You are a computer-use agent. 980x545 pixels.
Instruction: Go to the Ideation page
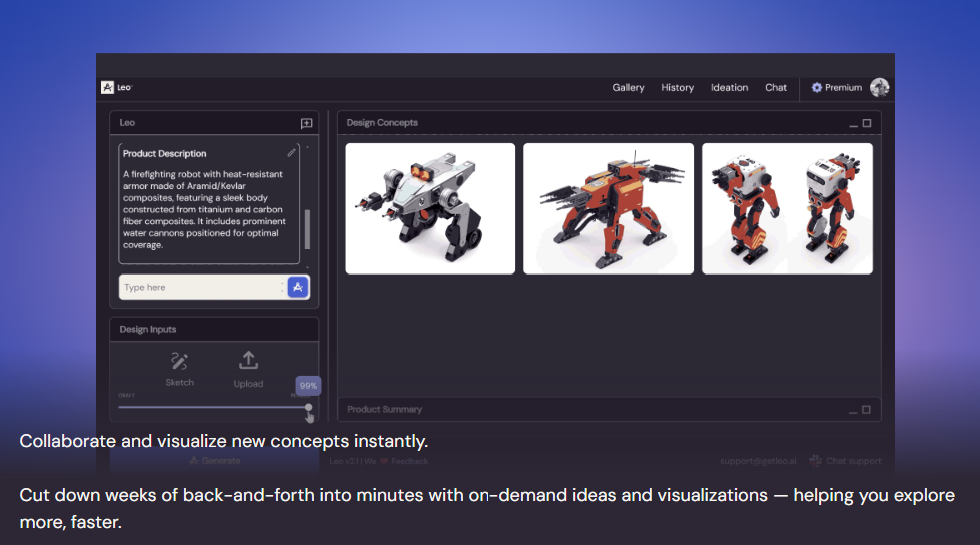point(729,88)
